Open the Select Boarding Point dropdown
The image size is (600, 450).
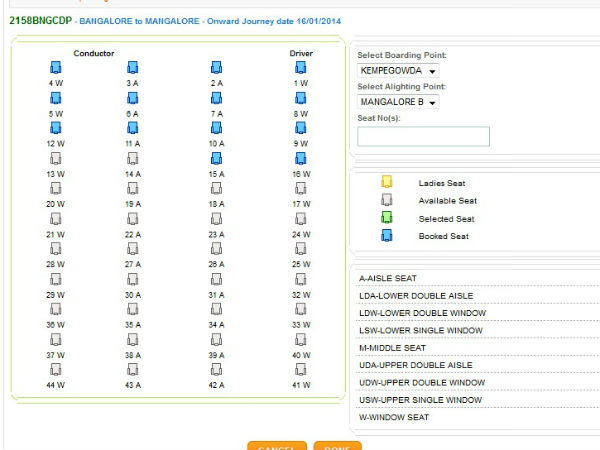[x=398, y=71]
